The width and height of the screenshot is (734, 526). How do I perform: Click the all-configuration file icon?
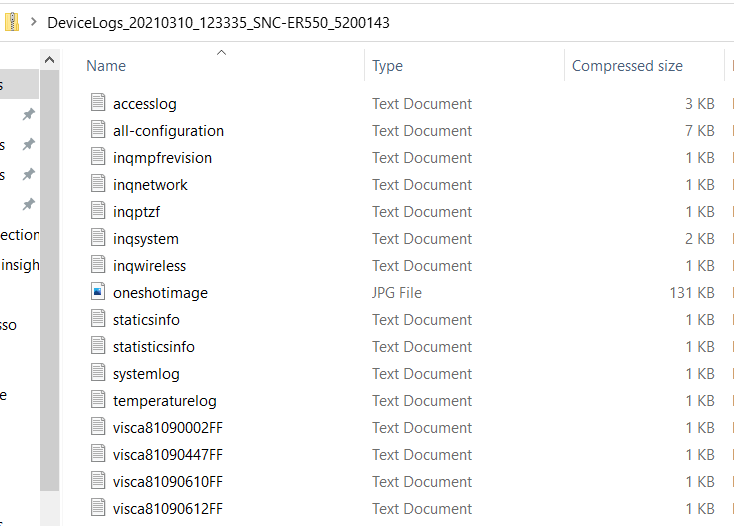tap(97, 130)
